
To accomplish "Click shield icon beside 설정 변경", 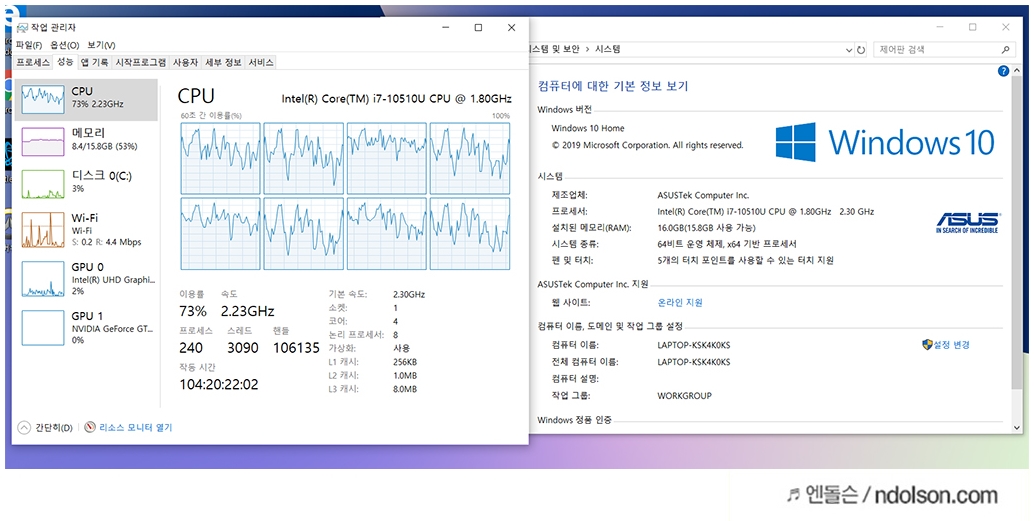I will 927,344.
